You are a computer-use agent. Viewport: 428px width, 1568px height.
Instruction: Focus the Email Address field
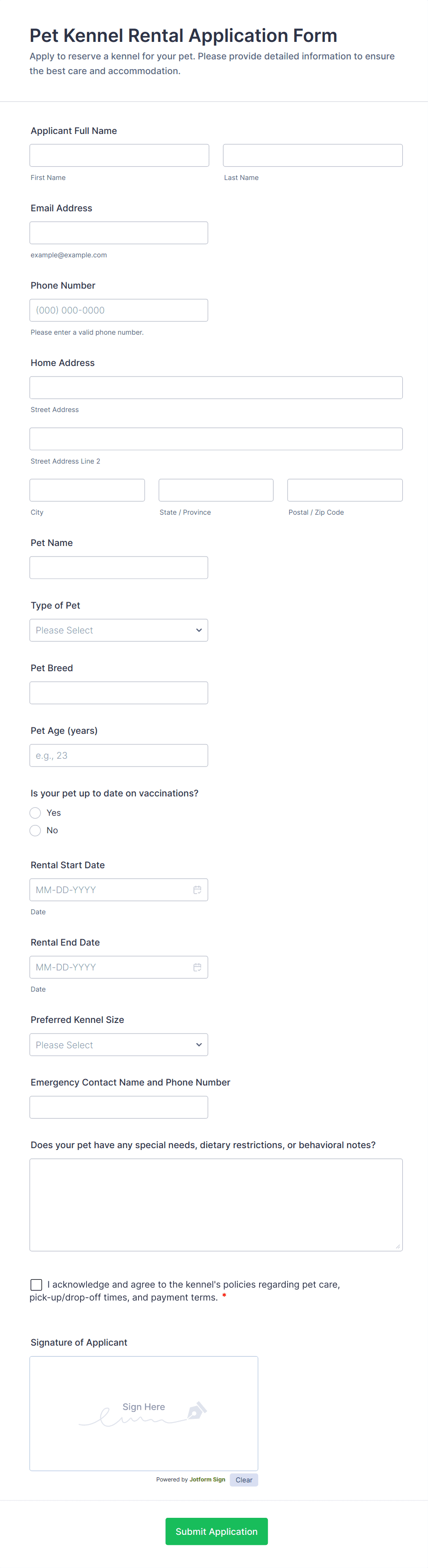[119, 232]
